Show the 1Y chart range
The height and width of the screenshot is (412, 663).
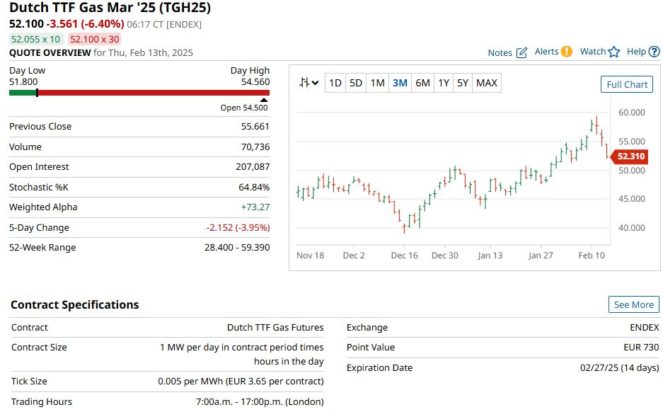pyautogui.click(x=443, y=83)
